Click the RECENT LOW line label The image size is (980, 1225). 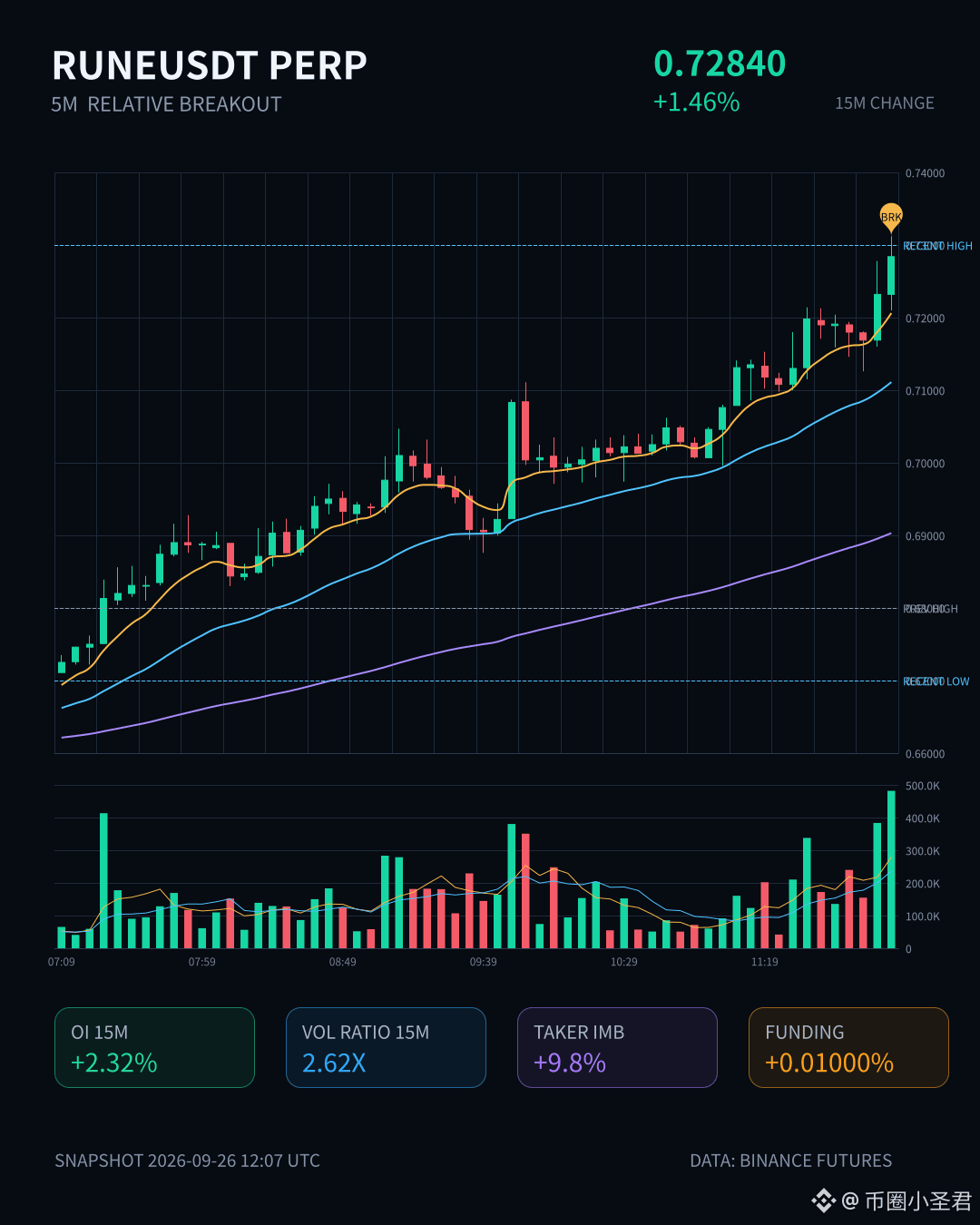(936, 681)
